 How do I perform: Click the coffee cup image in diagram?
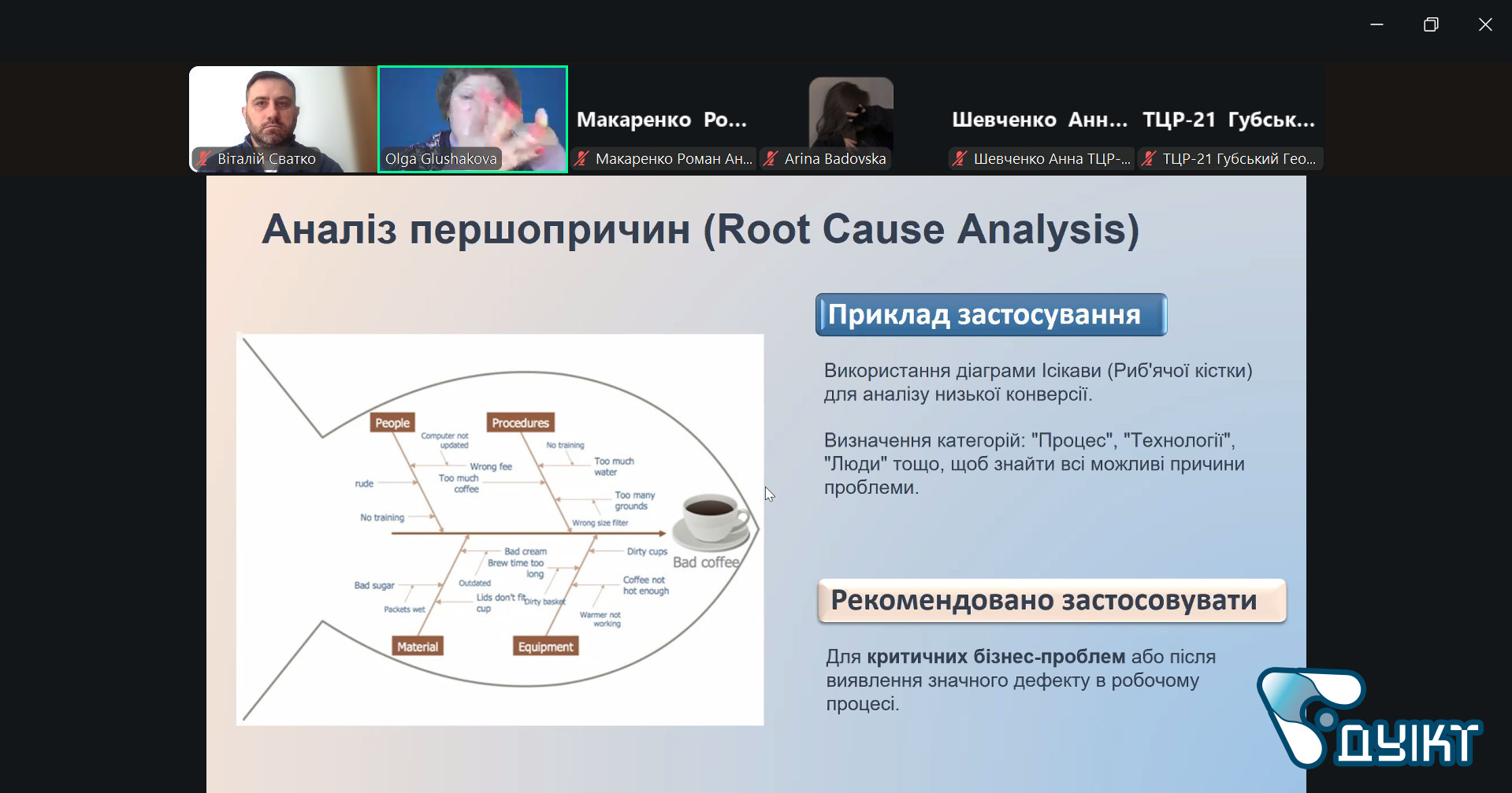(x=712, y=520)
